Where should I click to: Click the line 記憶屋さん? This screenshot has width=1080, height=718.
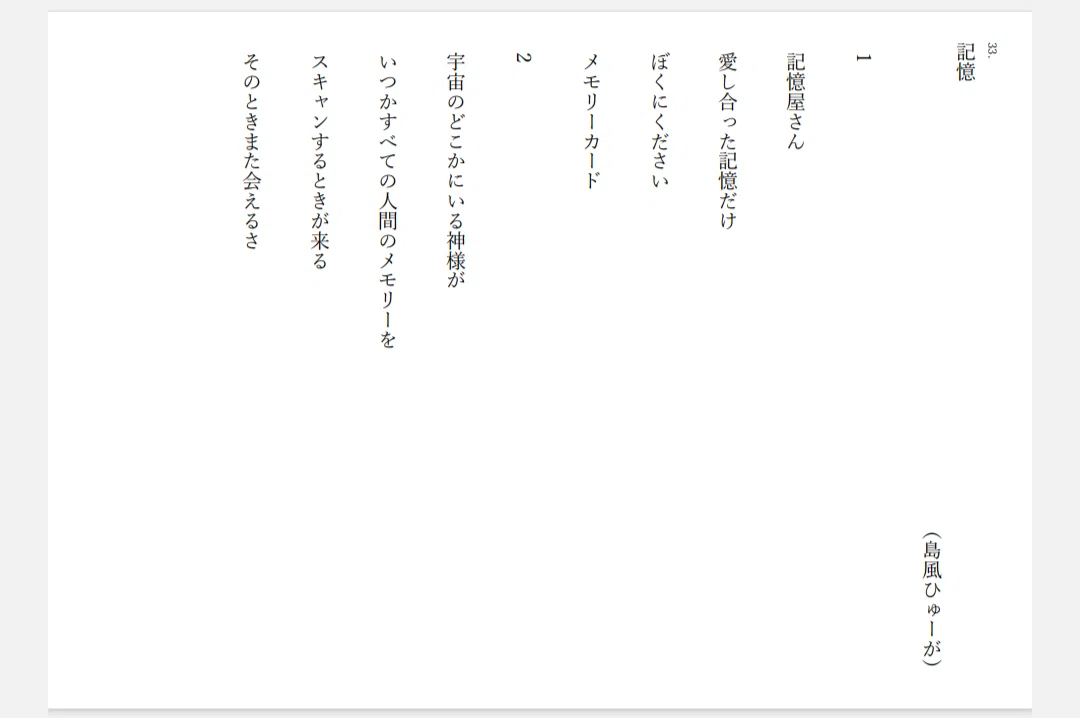coord(796,101)
